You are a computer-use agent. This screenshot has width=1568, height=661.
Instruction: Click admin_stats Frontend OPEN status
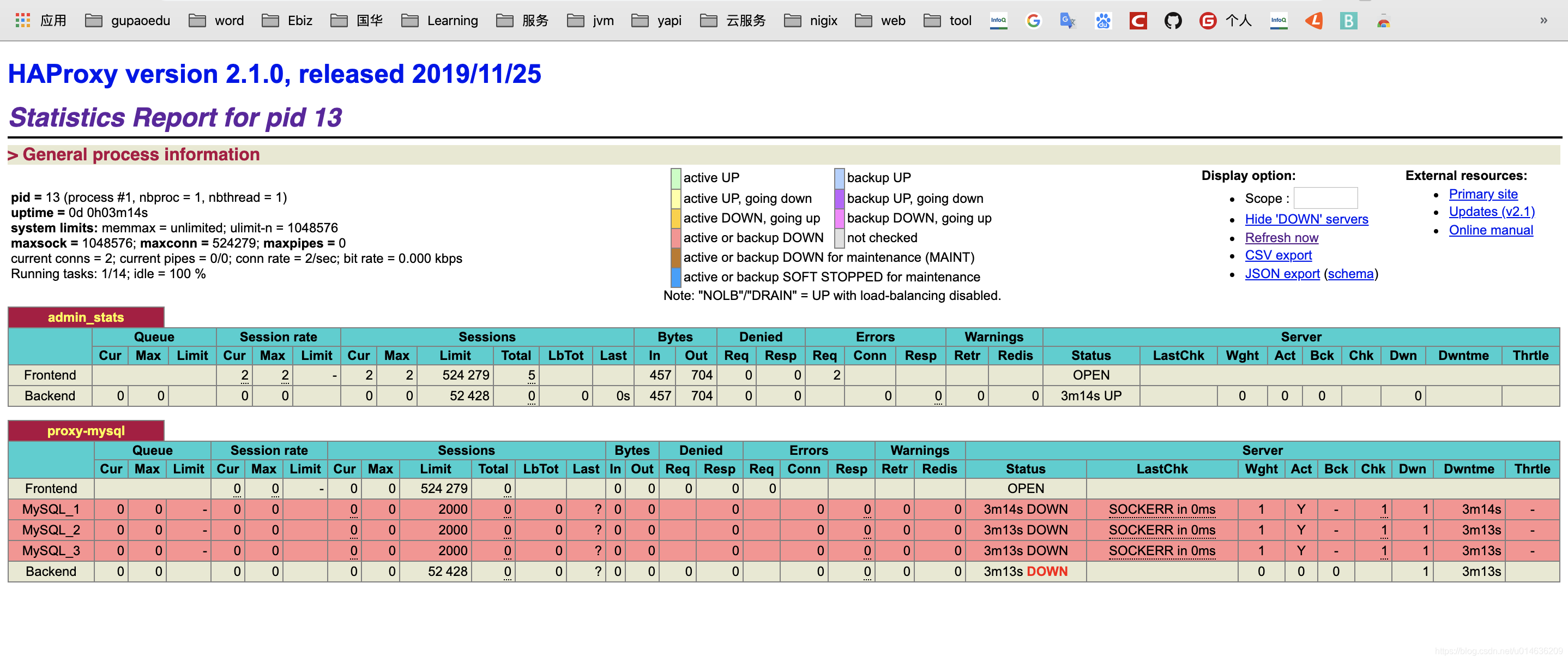coord(1091,375)
